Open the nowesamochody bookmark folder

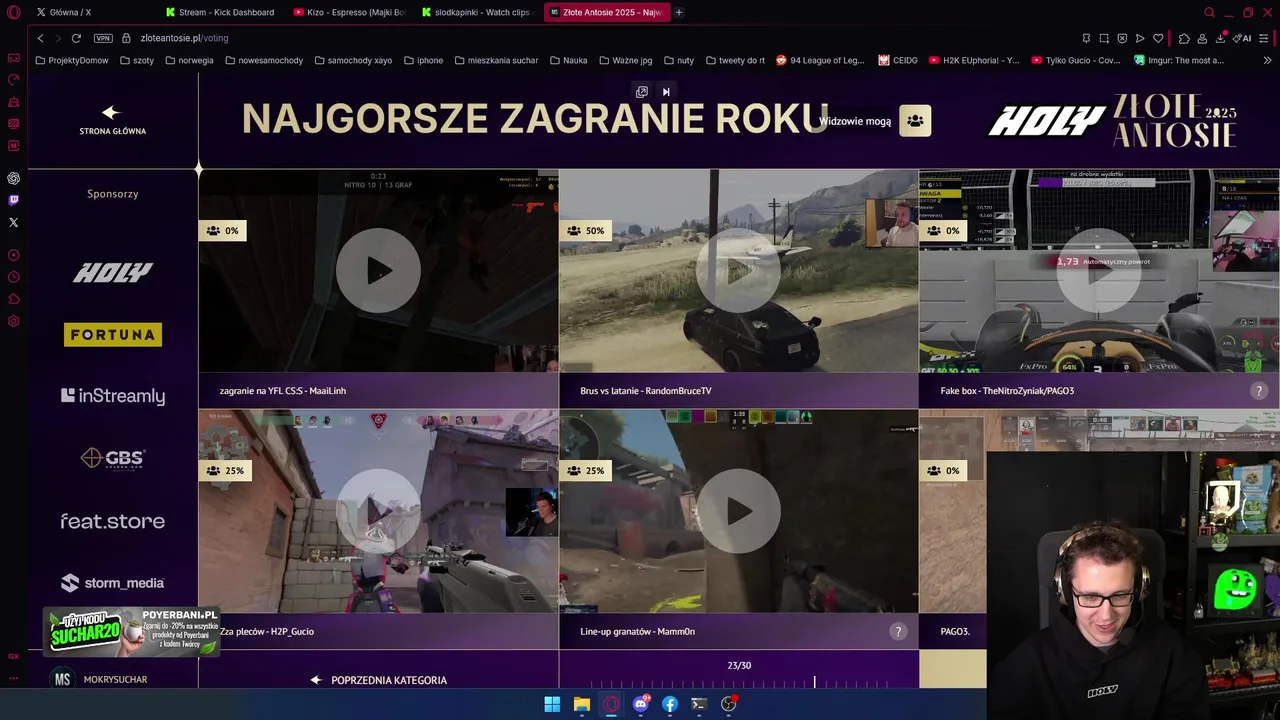264,60
